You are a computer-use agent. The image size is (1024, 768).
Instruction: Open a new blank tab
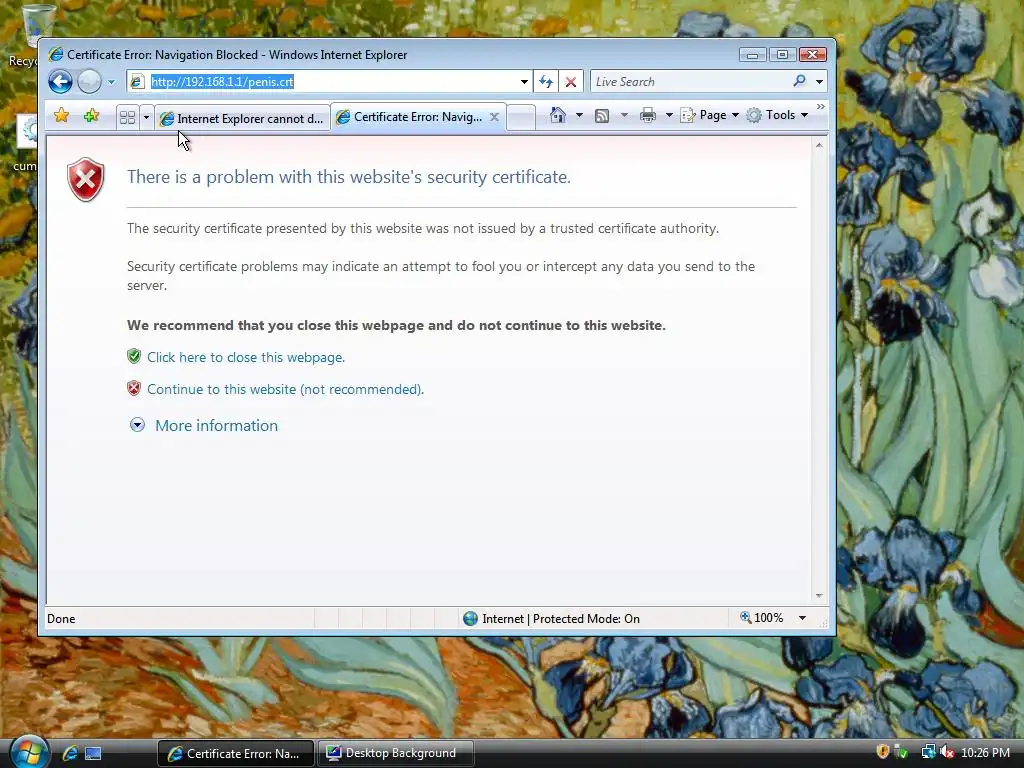click(521, 118)
